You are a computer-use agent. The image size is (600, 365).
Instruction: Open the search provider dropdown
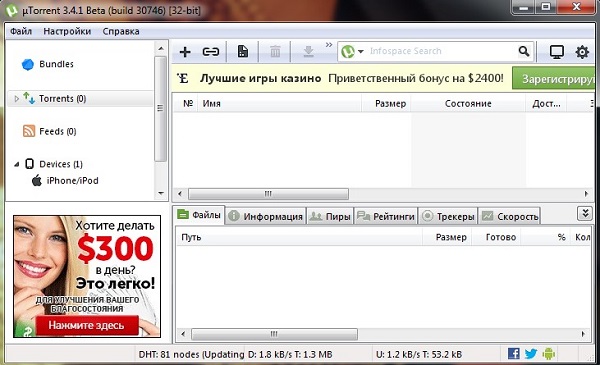[x=360, y=51]
